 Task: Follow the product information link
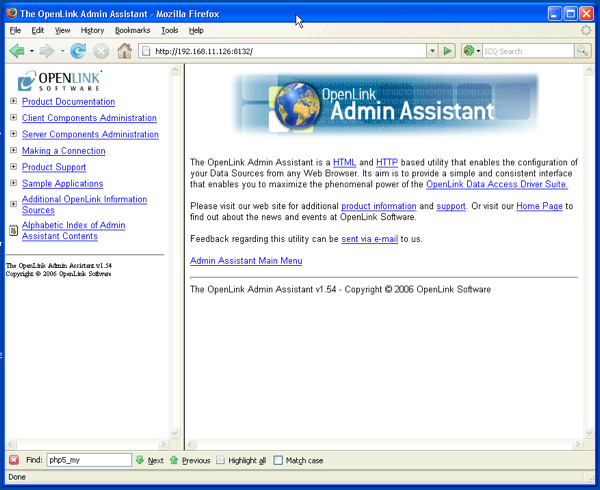[x=379, y=206]
